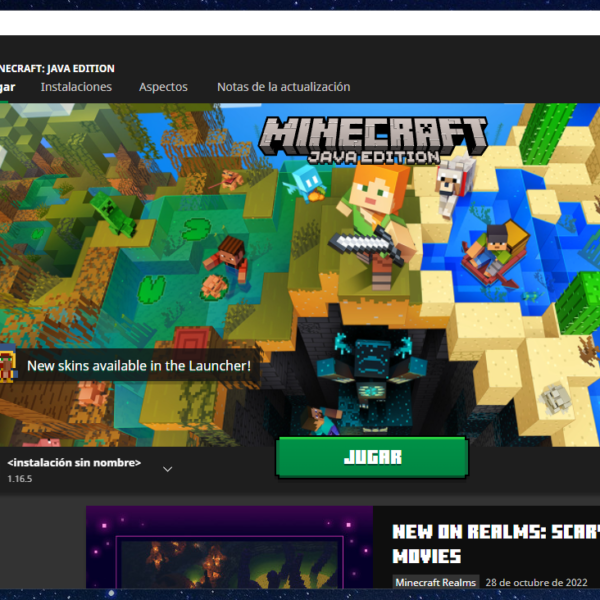Click the 1.16.5 version label
The width and height of the screenshot is (600, 600).
click(x=20, y=479)
